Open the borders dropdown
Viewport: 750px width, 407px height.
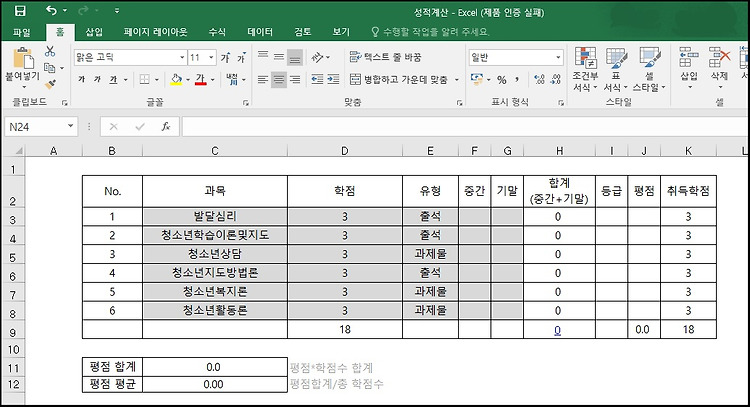[x=156, y=79]
